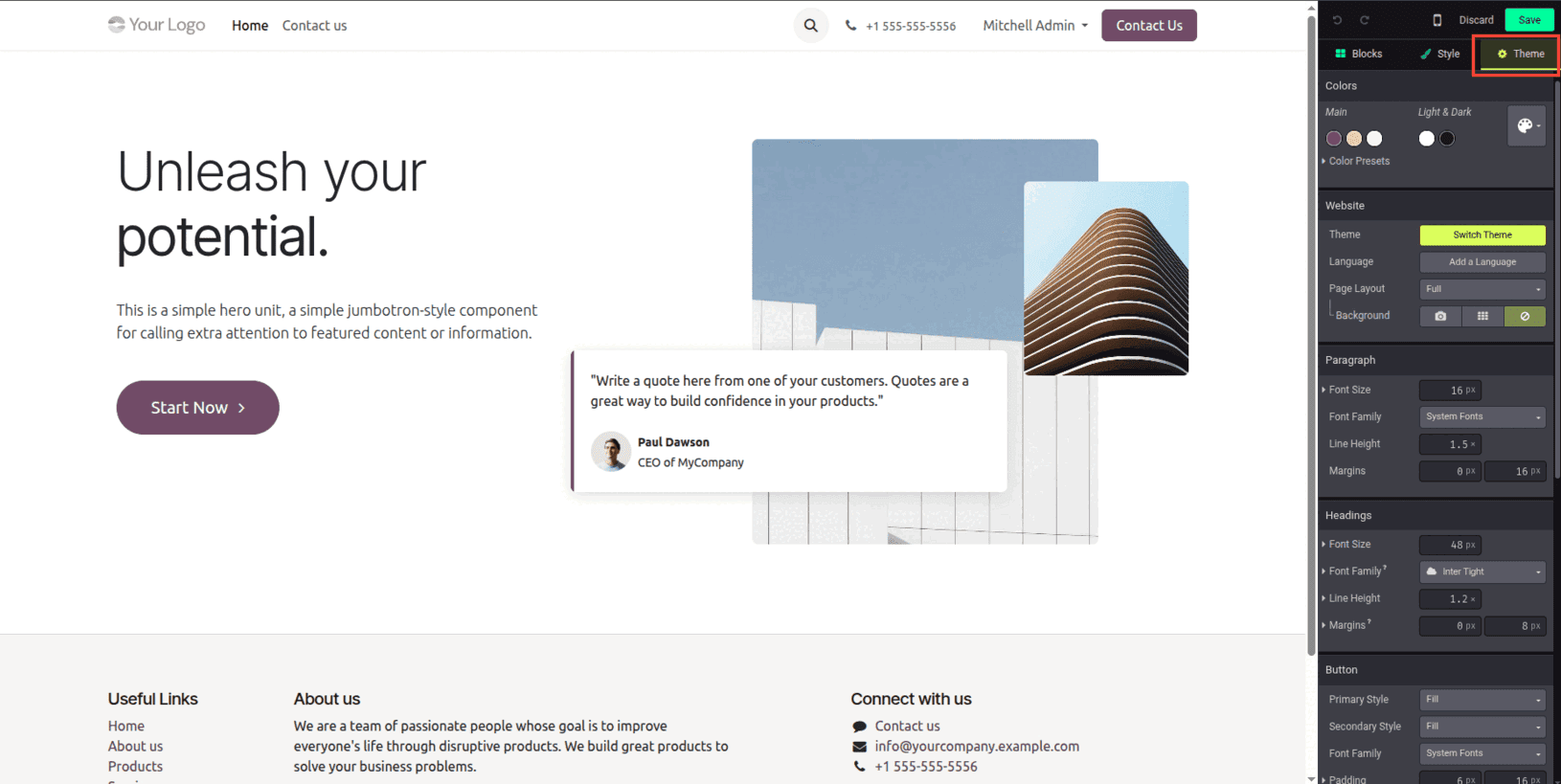
Task: Click the speech bubble icon in footer
Action: tap(859, 727)
